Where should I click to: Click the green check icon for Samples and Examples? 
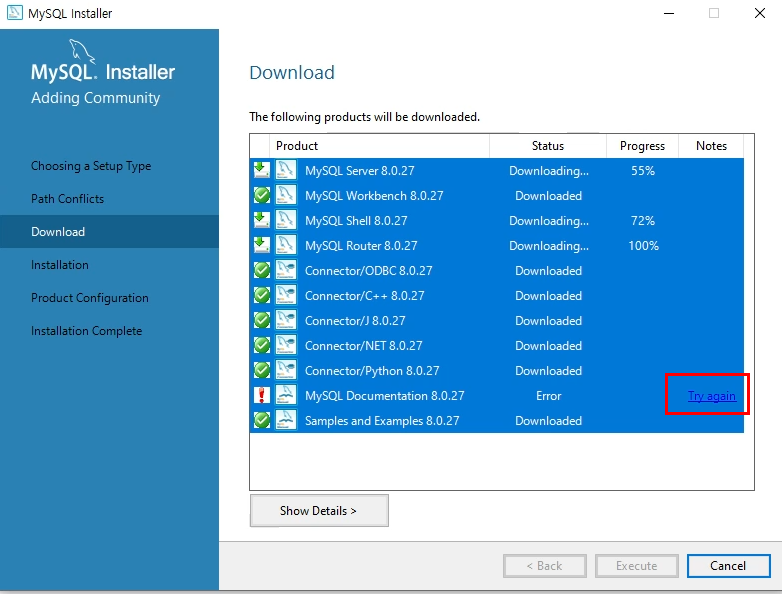(262, 420)
